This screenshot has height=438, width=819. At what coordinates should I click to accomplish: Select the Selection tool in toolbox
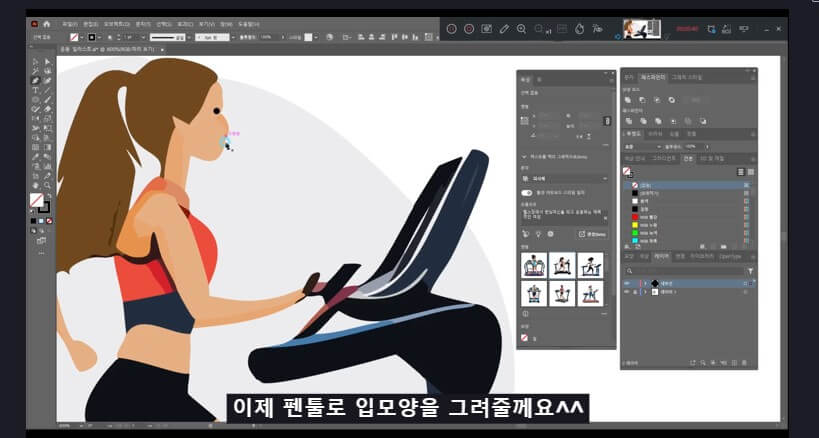[36, 62]
